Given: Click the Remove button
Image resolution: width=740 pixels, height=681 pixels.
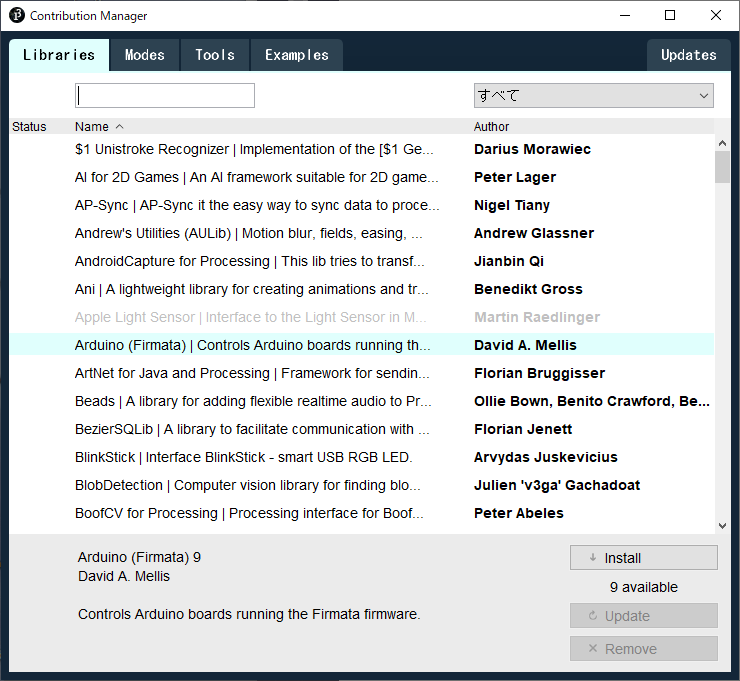Looking at the screenshot, I should (x=644, y=648).
